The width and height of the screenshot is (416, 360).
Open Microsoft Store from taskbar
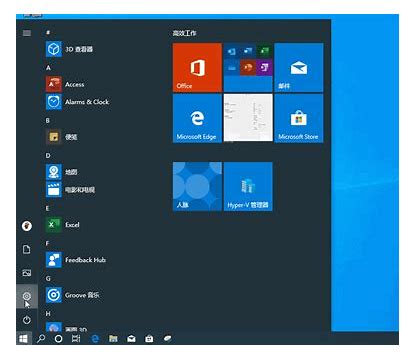pyautogui.click(x=149, y=339)
